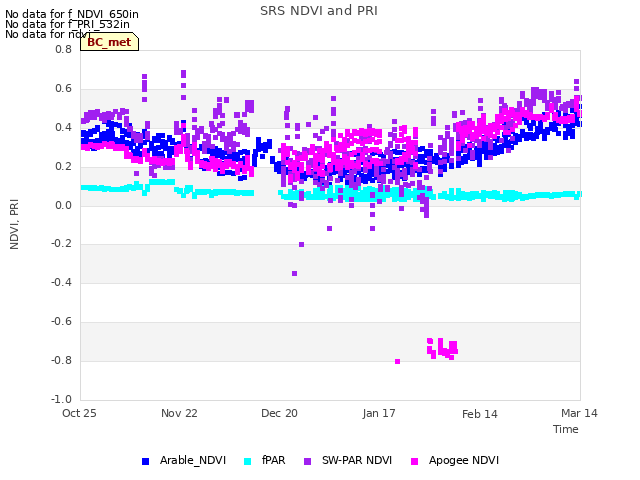Image resolution: width=640 pixels, height=480 pixels.
Task: Click the 0.8 y-axis tick label
Action: (x=63, y=49)
